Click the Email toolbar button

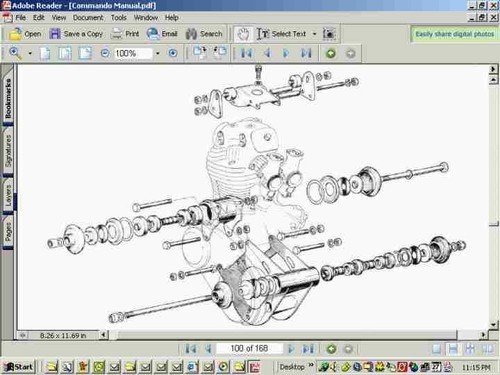[162, 34]
